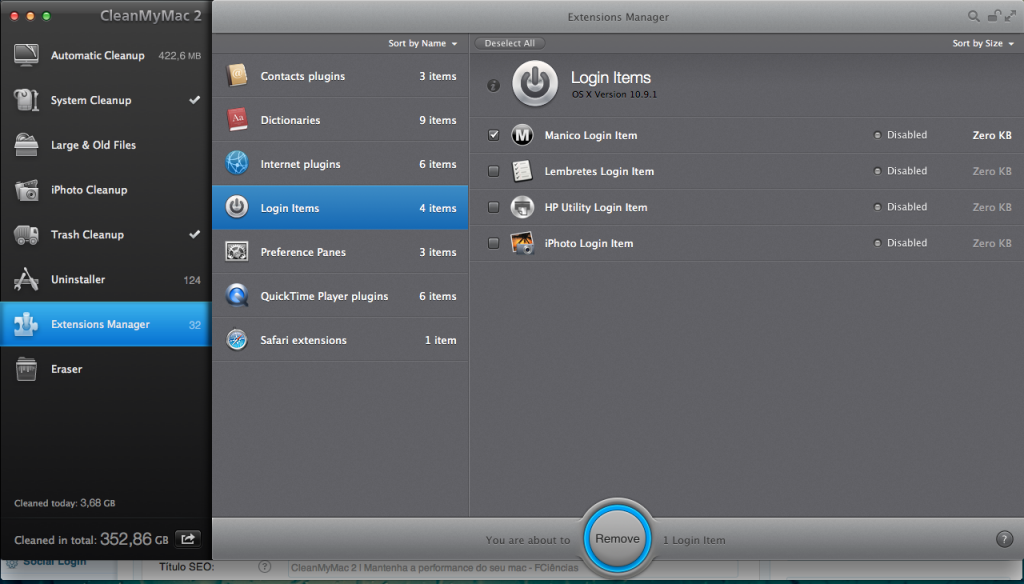Click the Extensions Manager puzzle icon

[26, 324]
